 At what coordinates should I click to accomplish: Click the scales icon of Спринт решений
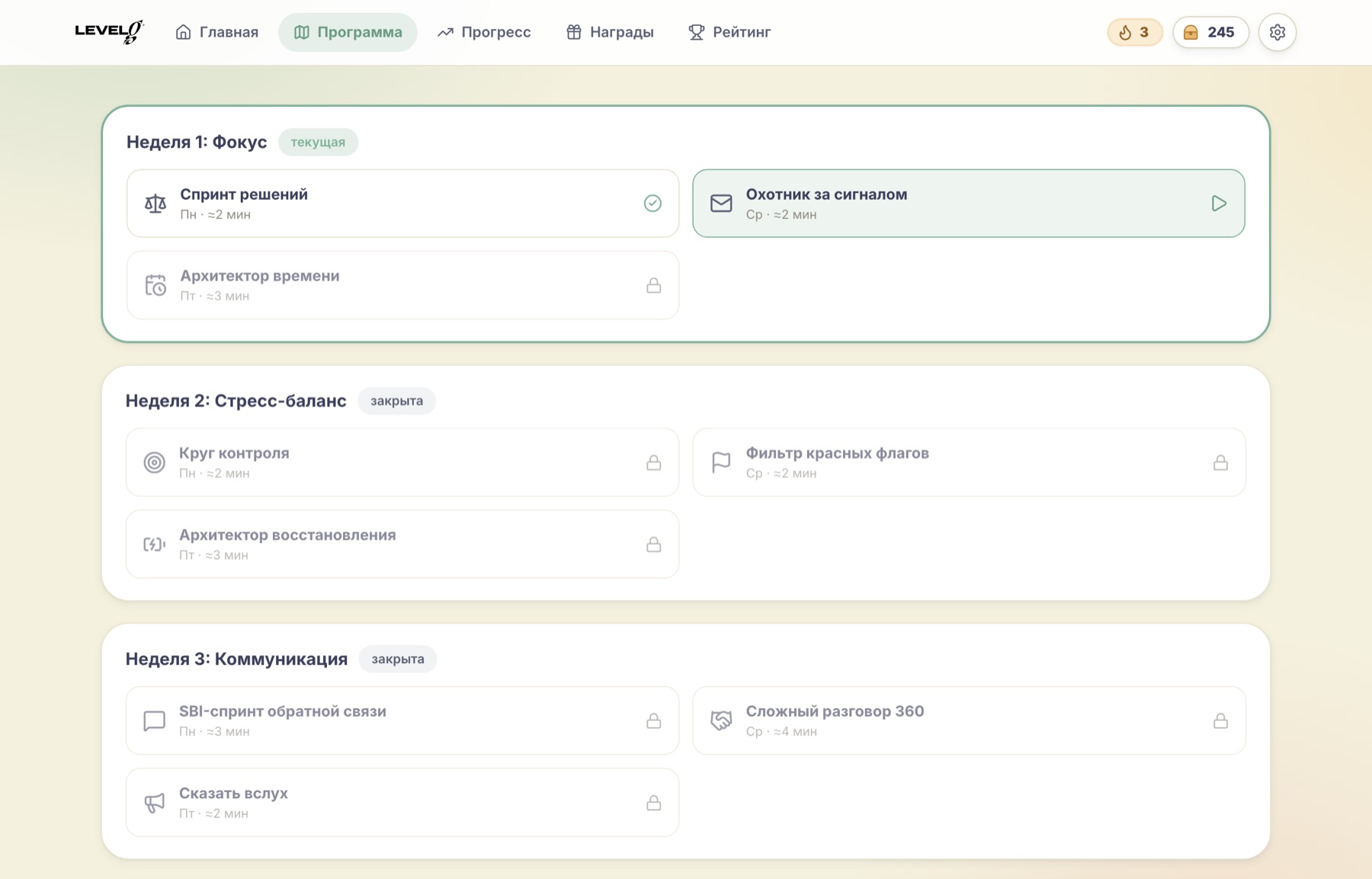tap(155, 204)
